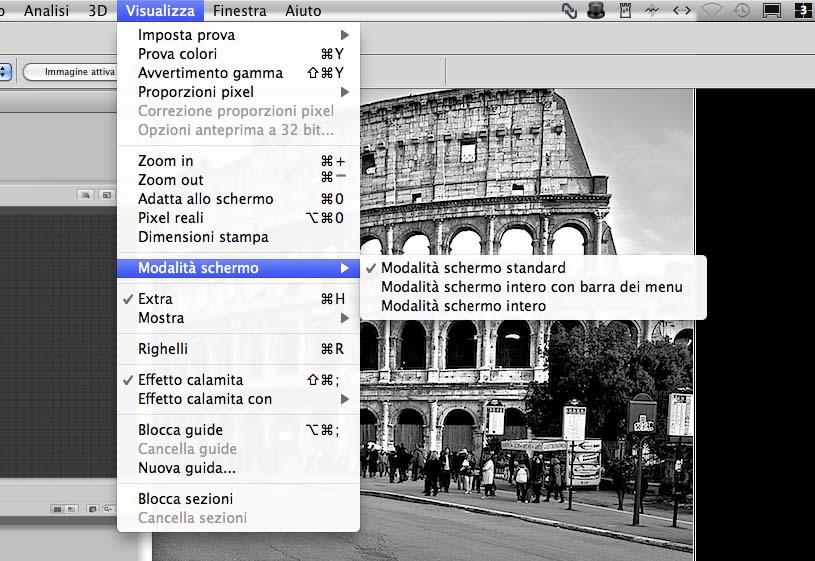The height and width of the screenshot is (561, 815).
Task: Open the Time Machine menu icon
Action: click(742, 10)
